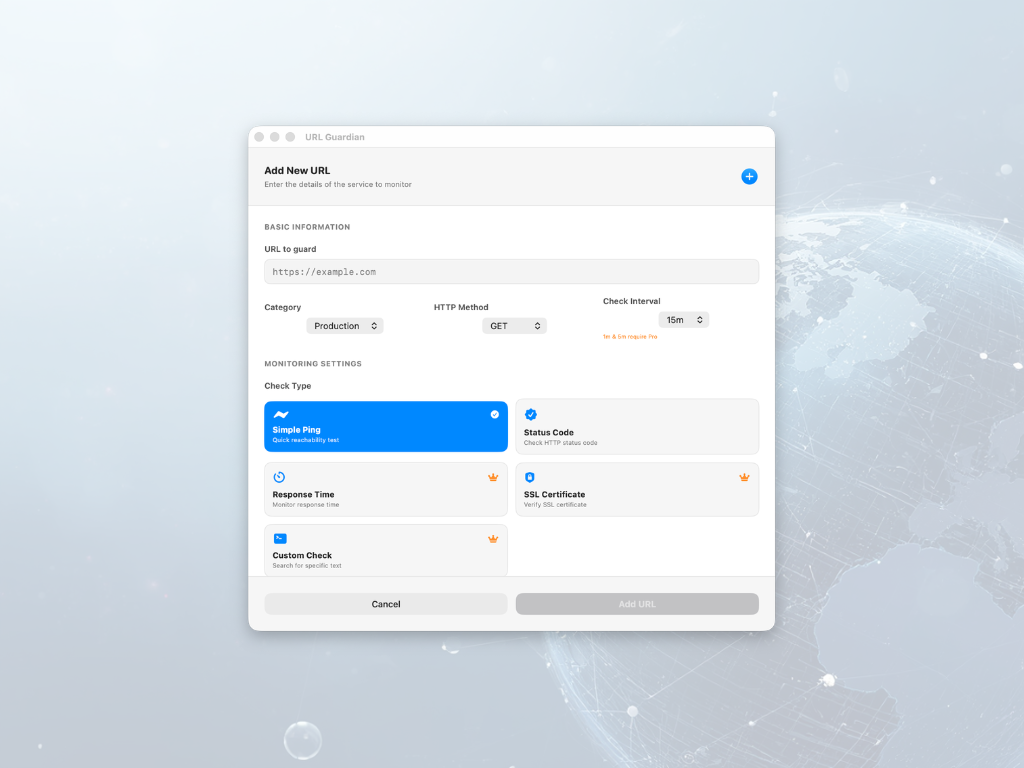Click the 'URL Guardian' window title
This screenshot has width=1024, height=768.
click(x=334, y=137)
